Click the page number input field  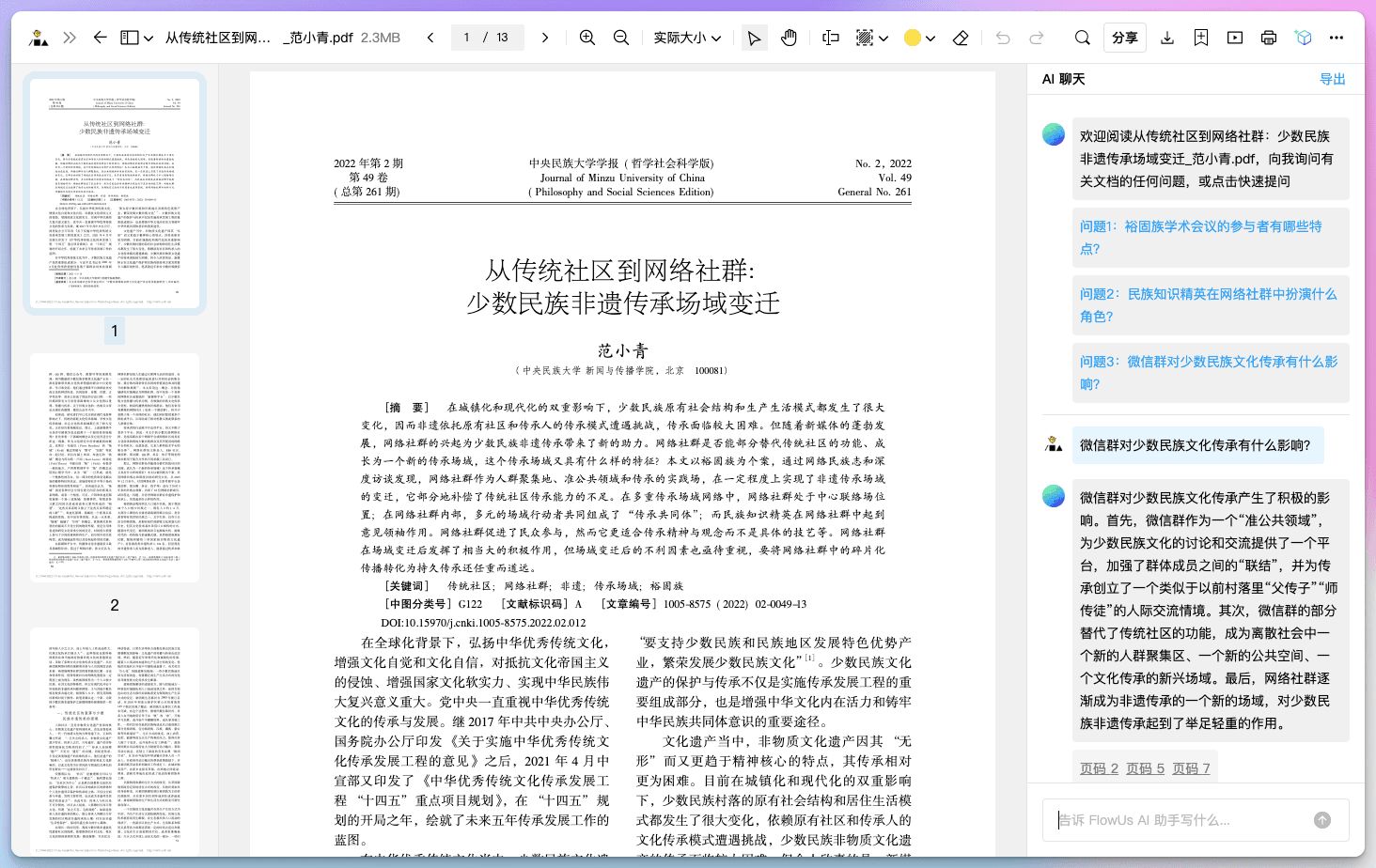pyautogui.click(x=487, y=38)
